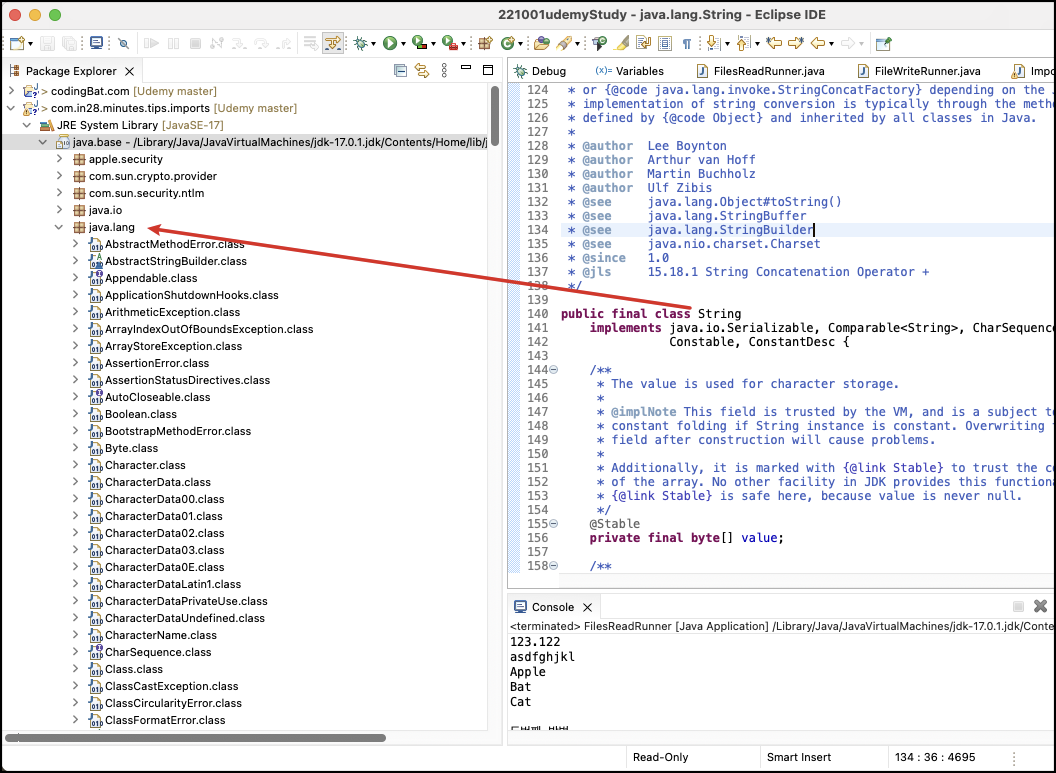Collapse the com.in28.minutes.tips.imports project
This screenshot has width=1056, height=773.
[x=11, y=108]
